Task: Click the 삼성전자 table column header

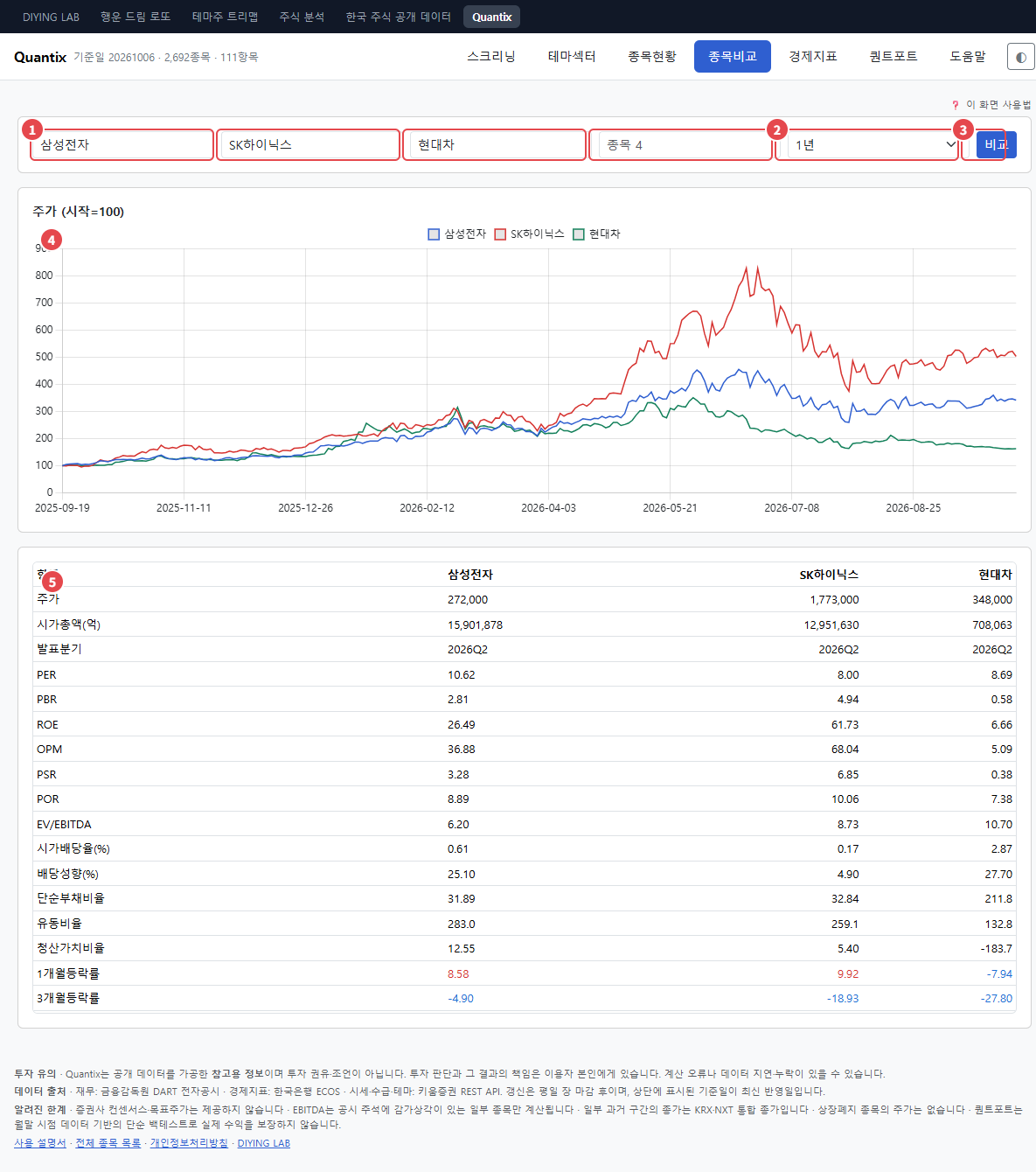Action: click(x=470, y=575)
